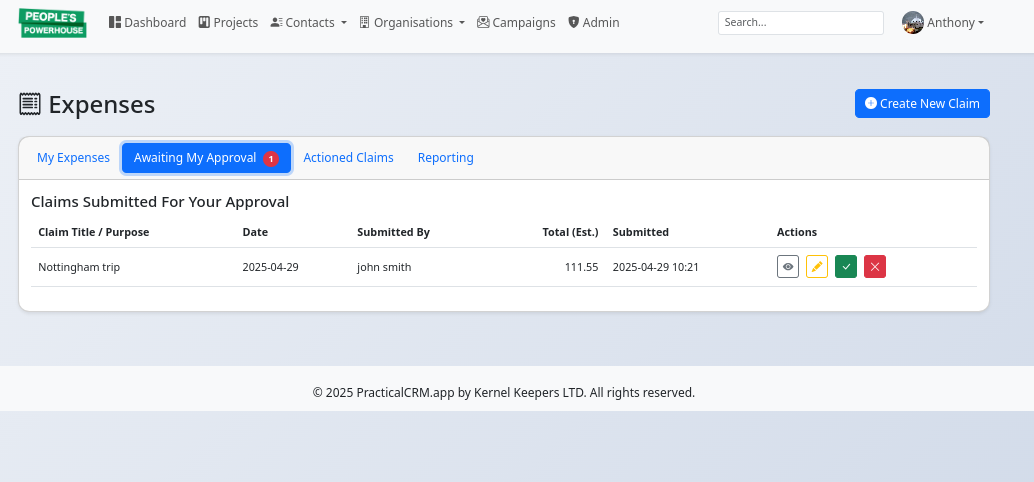
Task: Click the red pending-count badge
Action: [271, 159]
